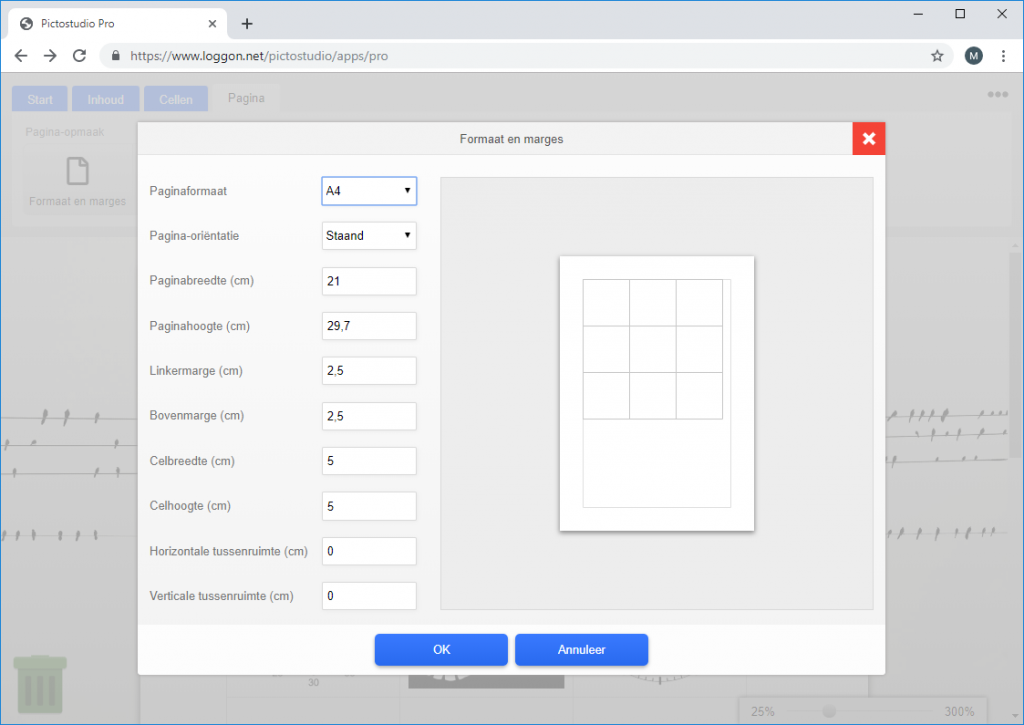
Task: Go back with the browser back arrow
Action: [x=21, y=56]
